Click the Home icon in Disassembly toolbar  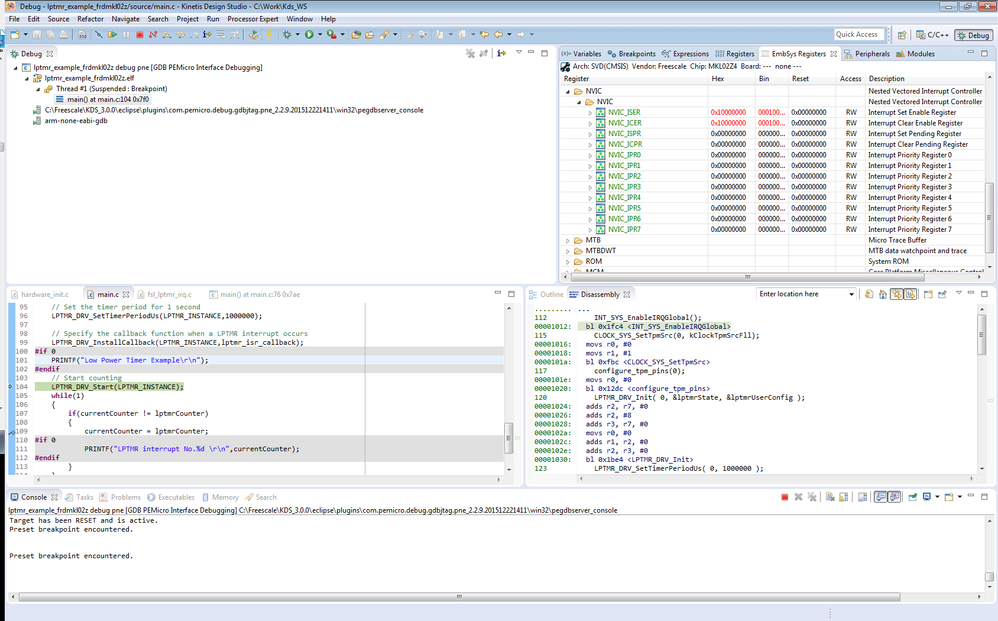[883, 294]
